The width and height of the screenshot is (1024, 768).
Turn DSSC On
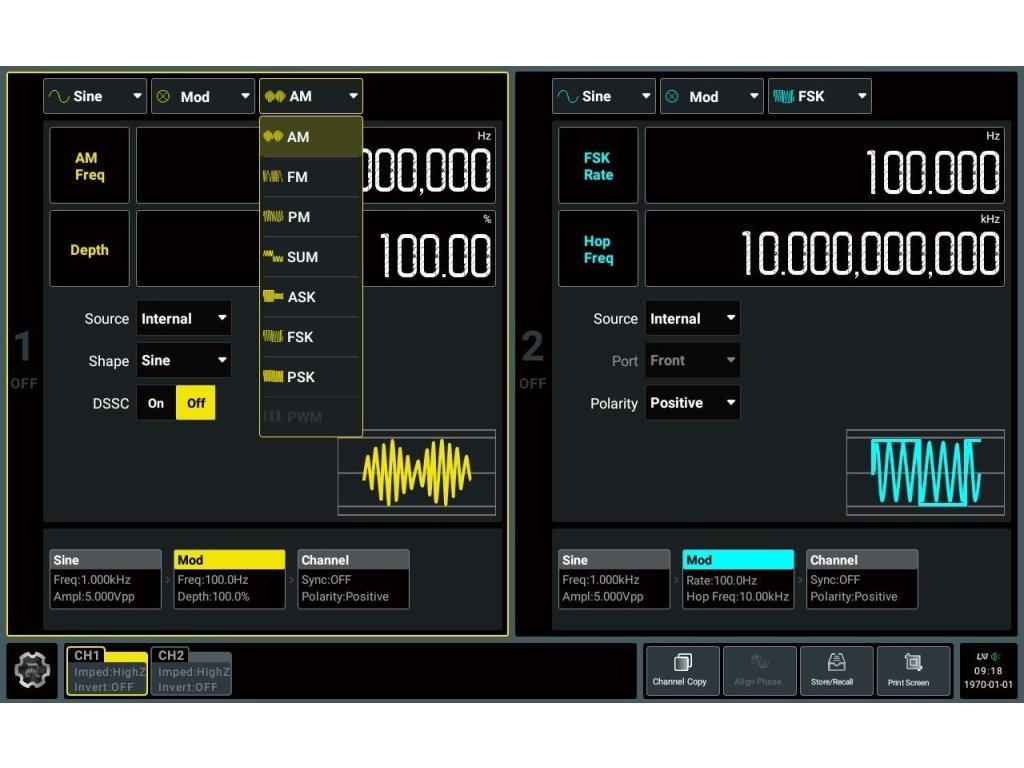156,403
